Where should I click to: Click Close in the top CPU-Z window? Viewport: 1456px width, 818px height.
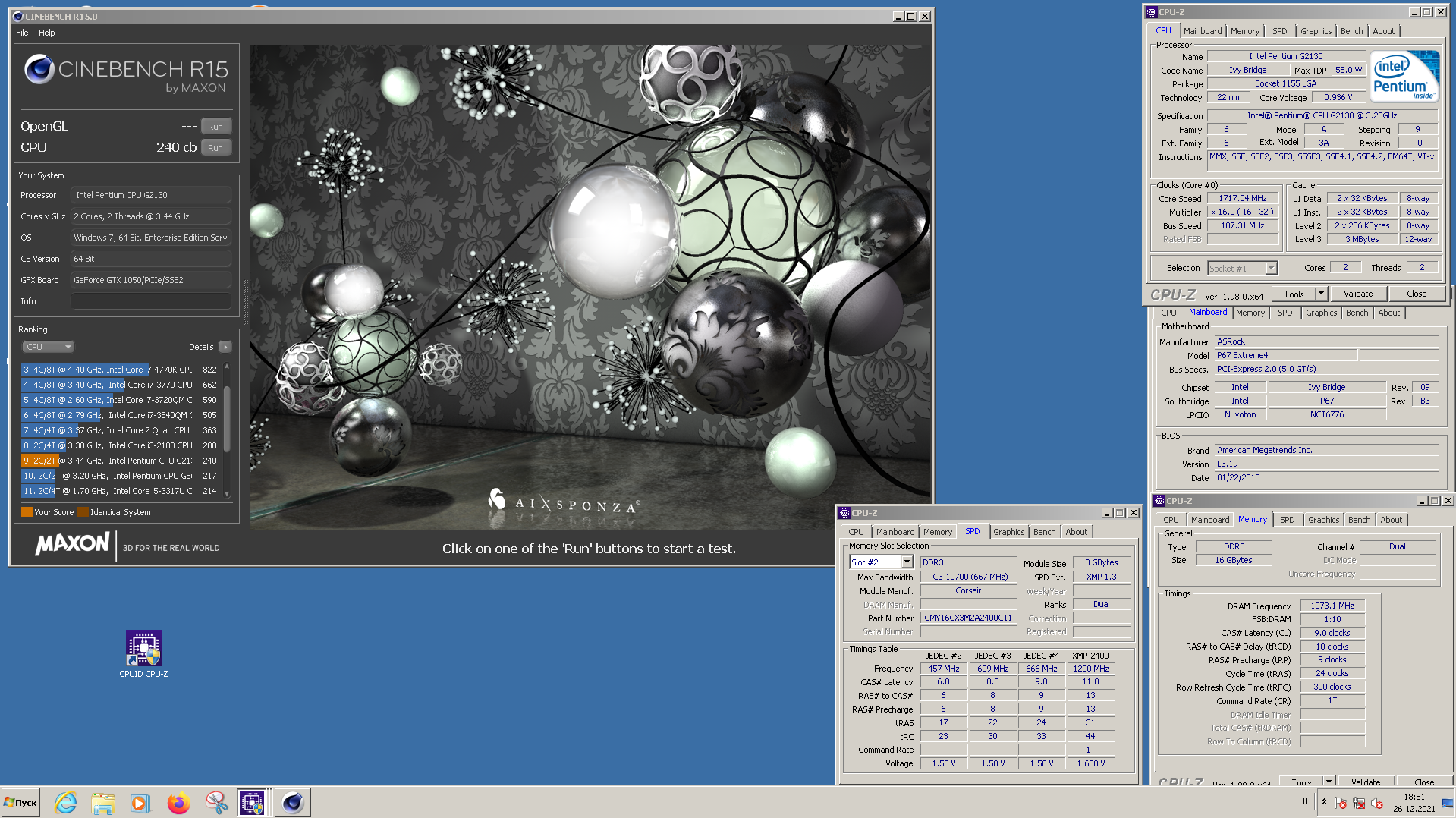point(1417,294)
